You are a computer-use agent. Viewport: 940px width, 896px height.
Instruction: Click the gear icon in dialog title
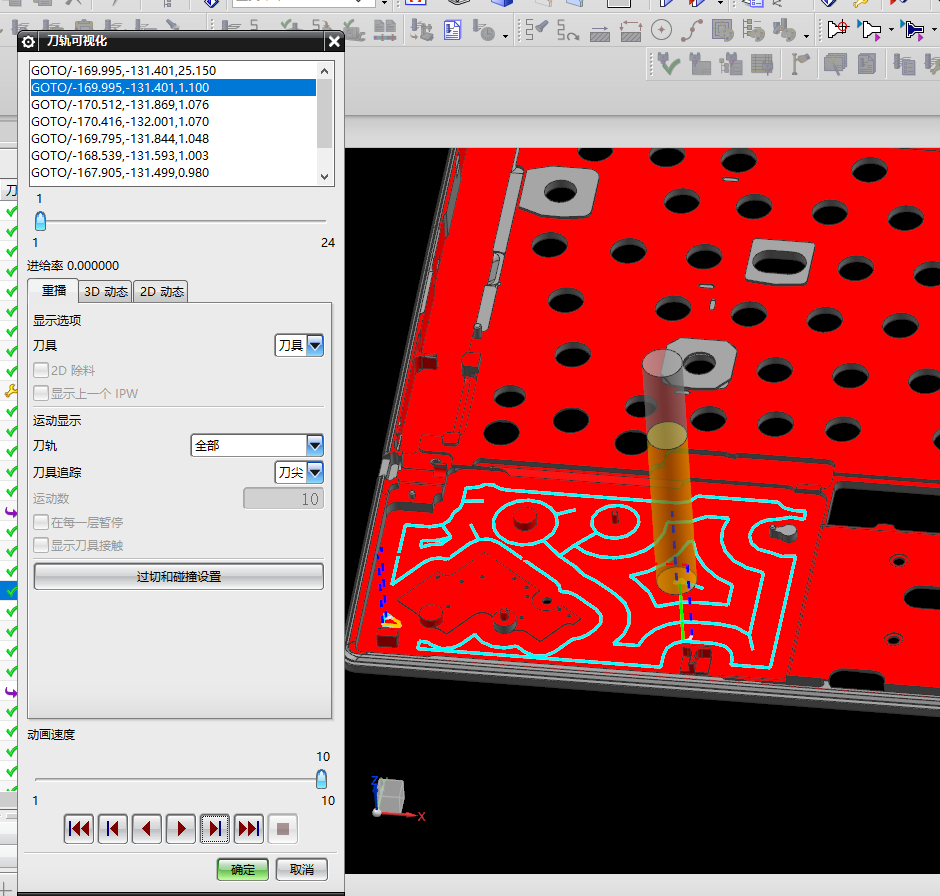pyautogui.click(x=28, y=41)
